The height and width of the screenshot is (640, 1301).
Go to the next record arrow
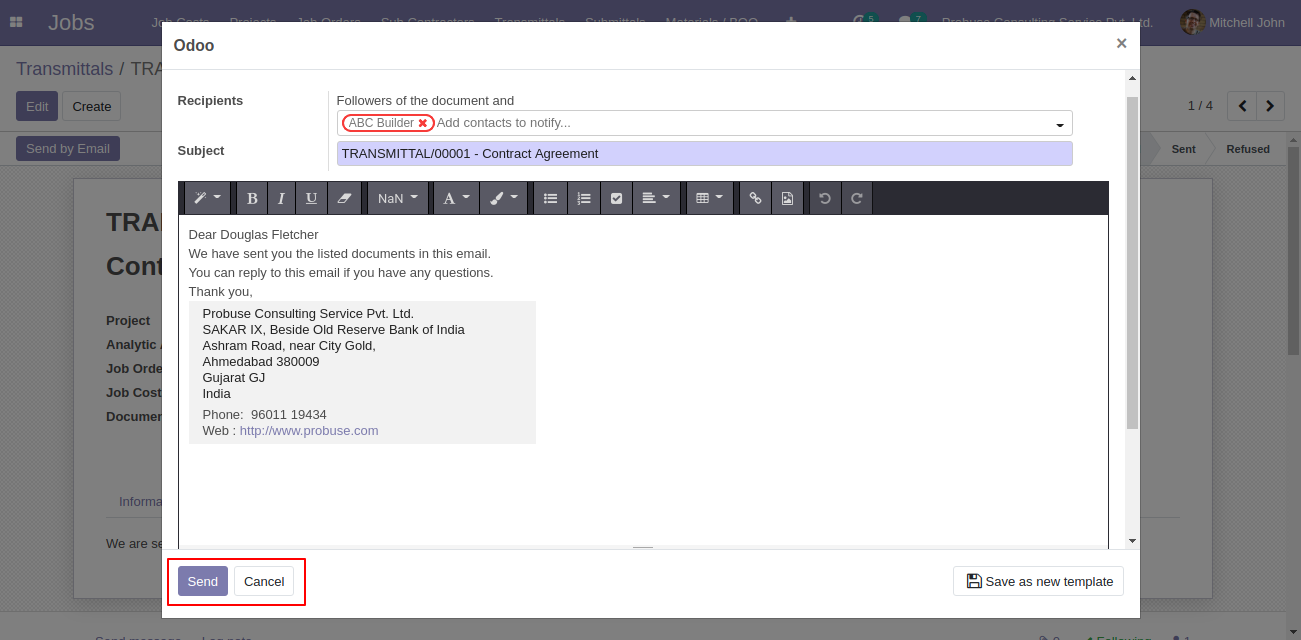point(1271,105)
